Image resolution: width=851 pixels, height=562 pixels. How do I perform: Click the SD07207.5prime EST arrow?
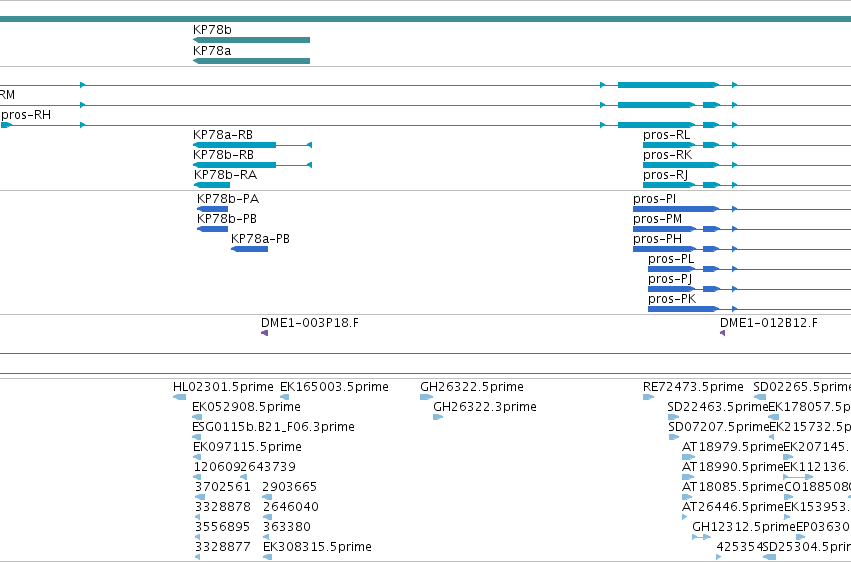(674, 437)
